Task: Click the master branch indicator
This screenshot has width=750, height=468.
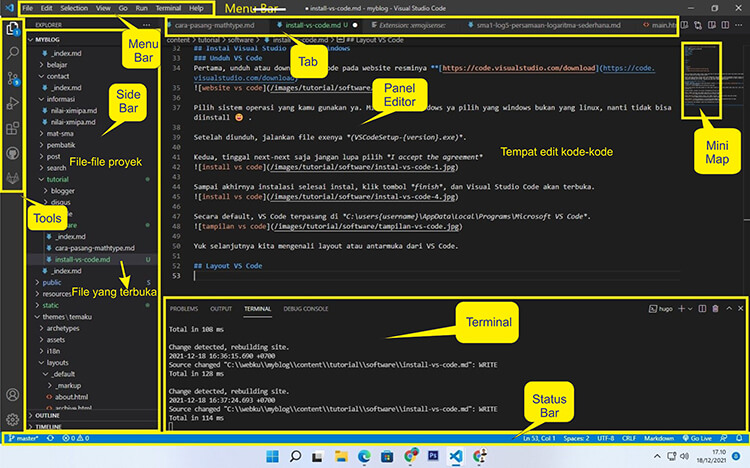Action: coord(23,438)
